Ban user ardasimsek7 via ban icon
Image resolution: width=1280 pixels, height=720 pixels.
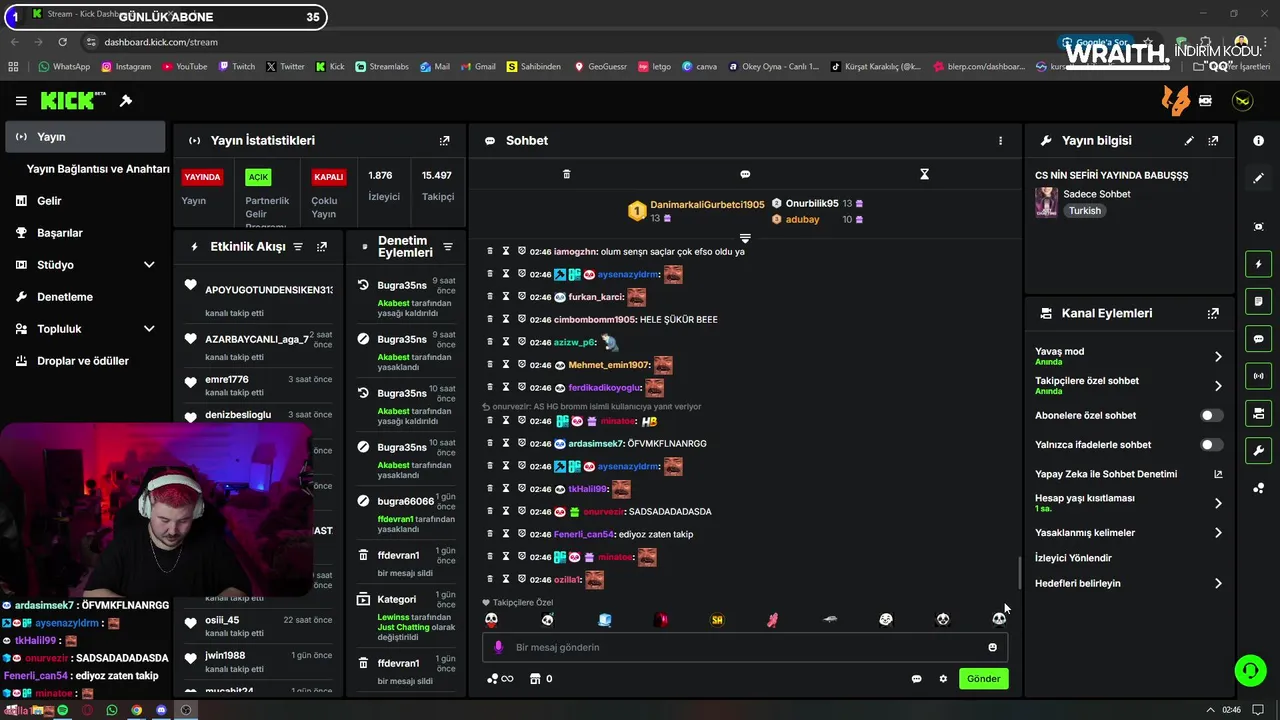[522, 443]
